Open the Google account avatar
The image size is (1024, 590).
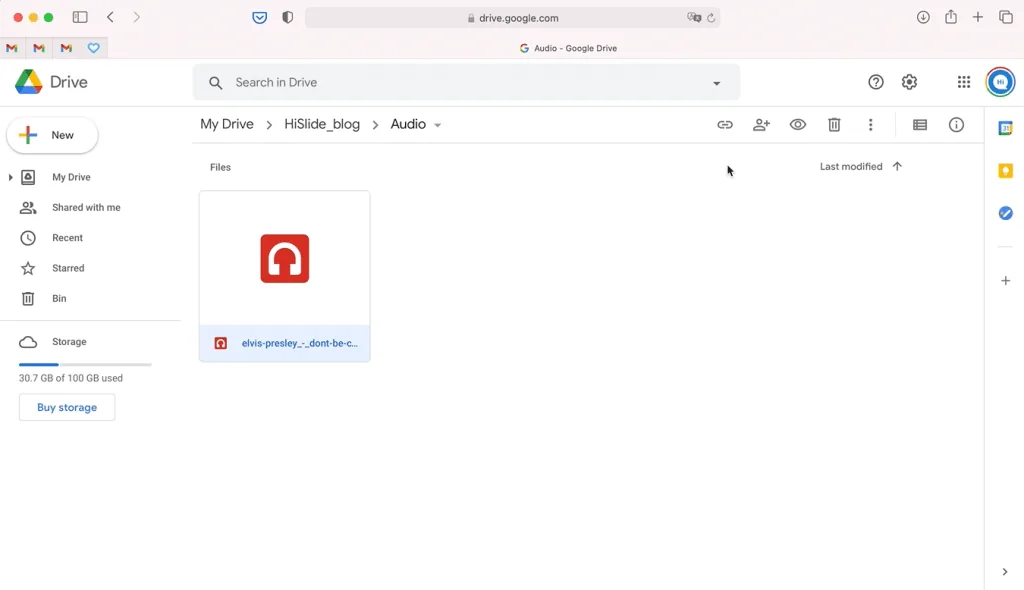click(x=1000, y=82)
